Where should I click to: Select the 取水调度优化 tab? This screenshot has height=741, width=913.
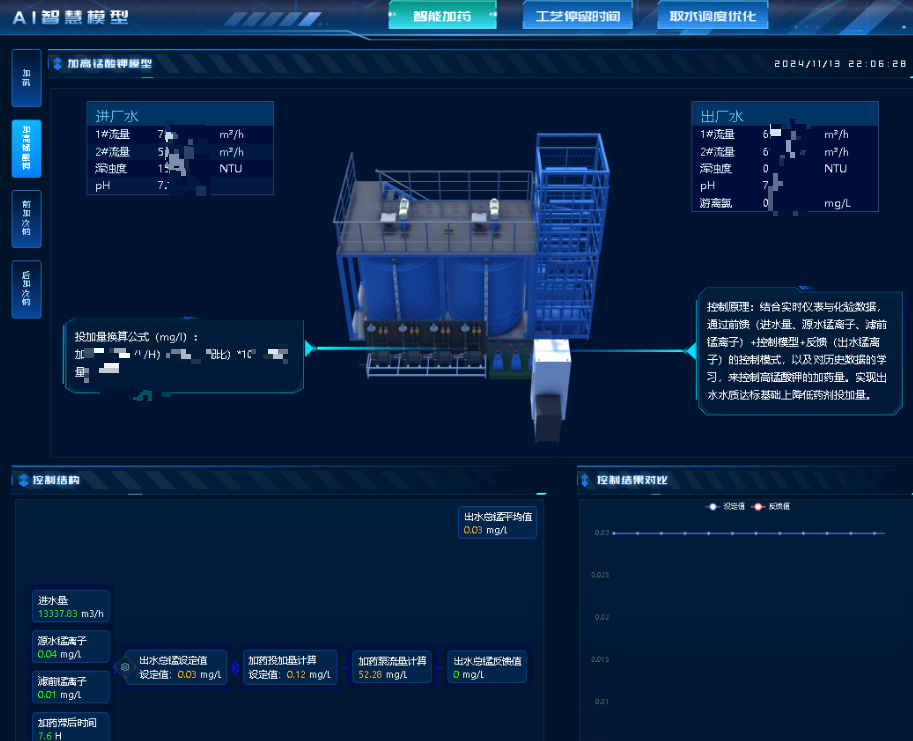click(x=712, y=16)
